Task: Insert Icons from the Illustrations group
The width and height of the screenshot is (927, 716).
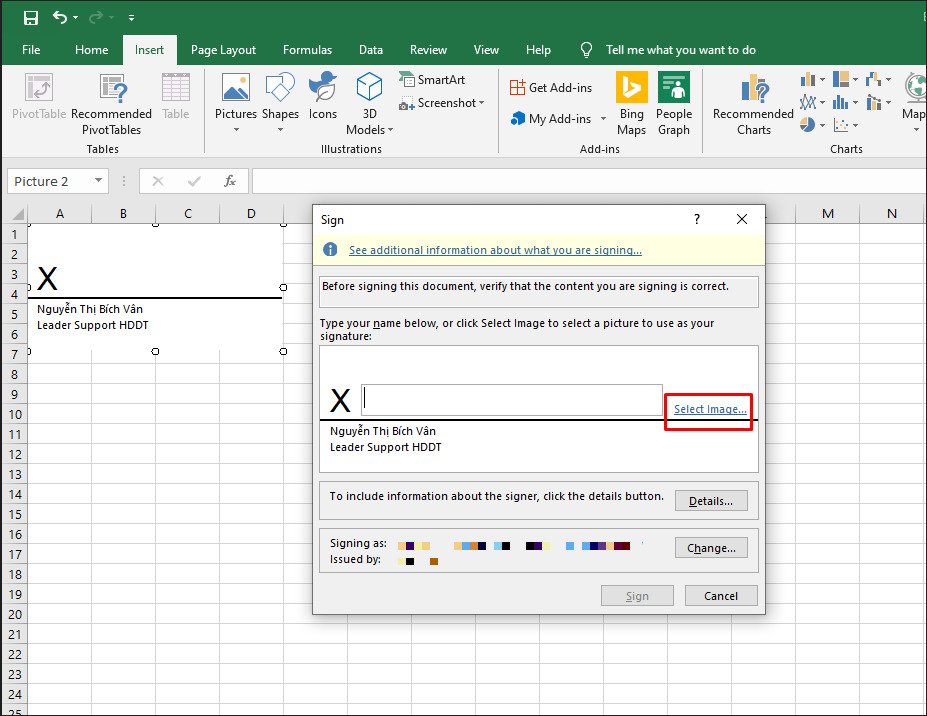Action: pyautogui.click(x=323, y=96)
